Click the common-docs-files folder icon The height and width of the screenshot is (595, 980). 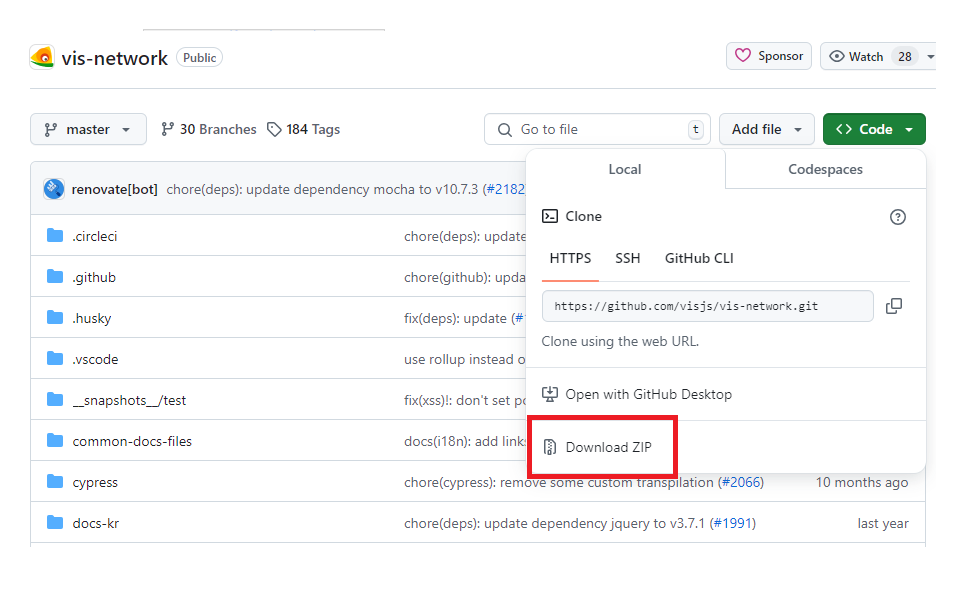click(x=55, y=441)
